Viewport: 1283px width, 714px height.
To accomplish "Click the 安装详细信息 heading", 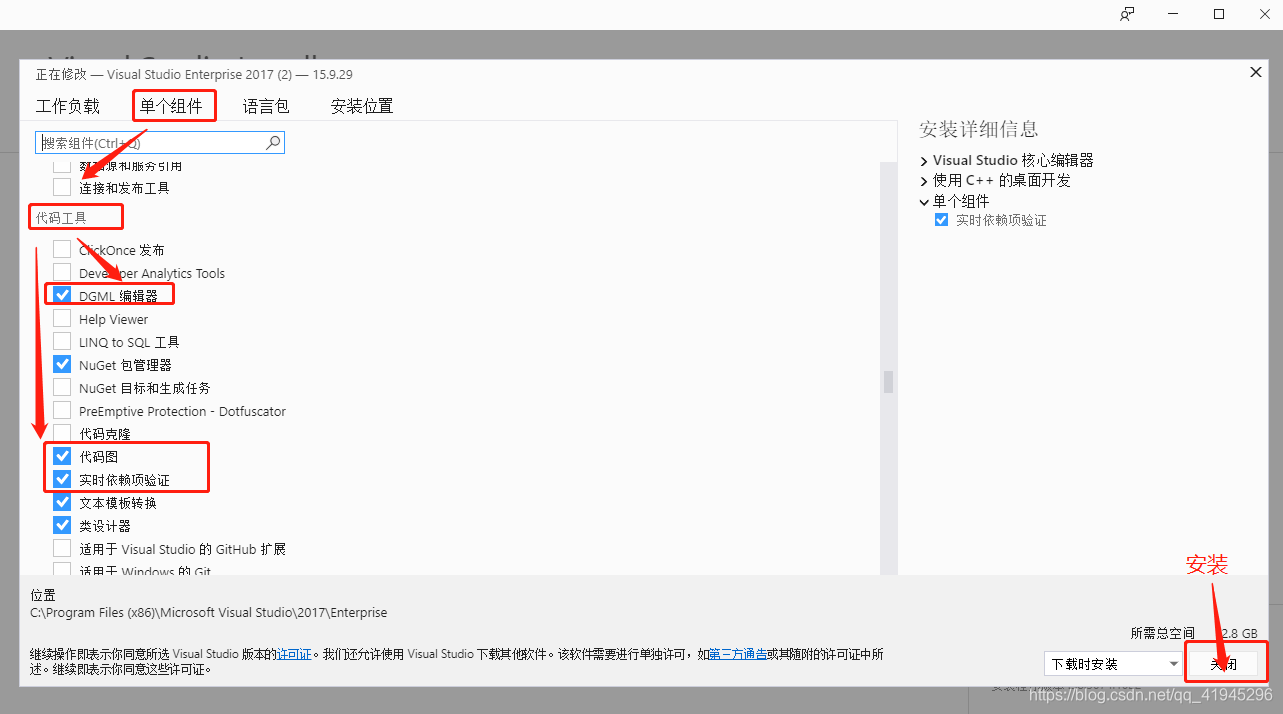I will 978,129.
